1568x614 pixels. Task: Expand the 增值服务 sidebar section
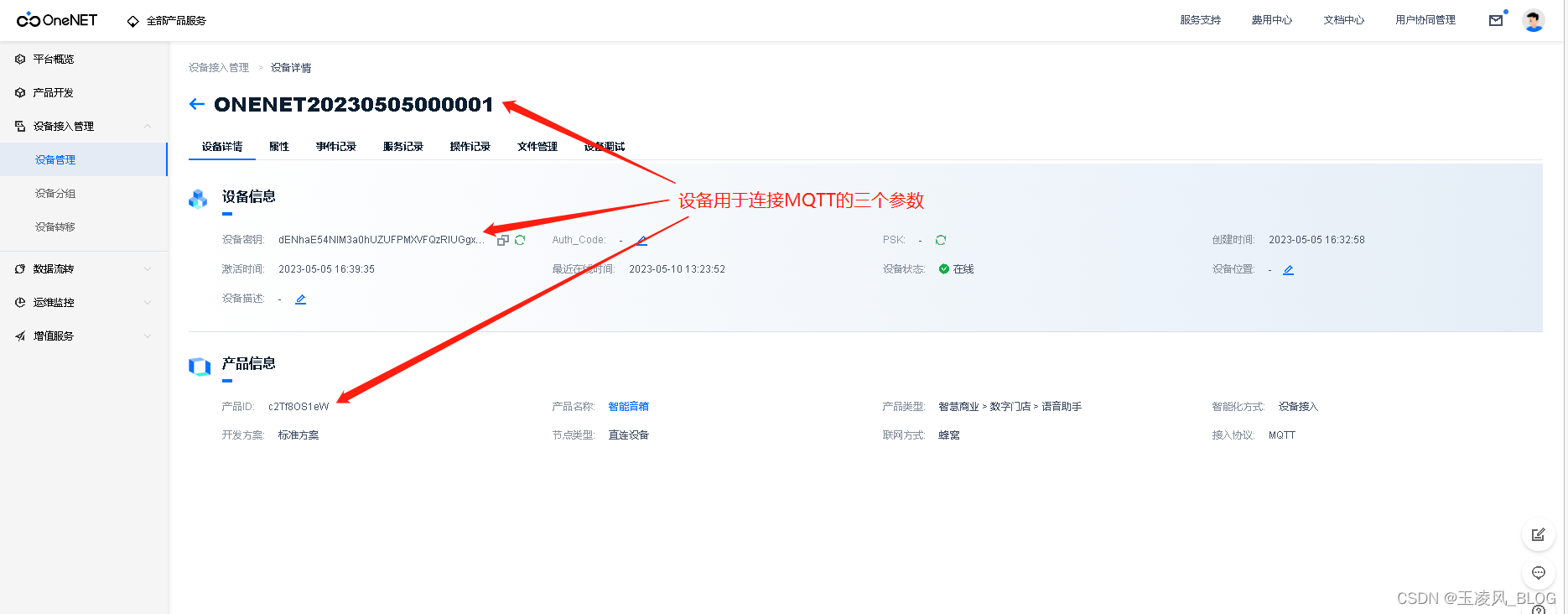tap(84, 336)
